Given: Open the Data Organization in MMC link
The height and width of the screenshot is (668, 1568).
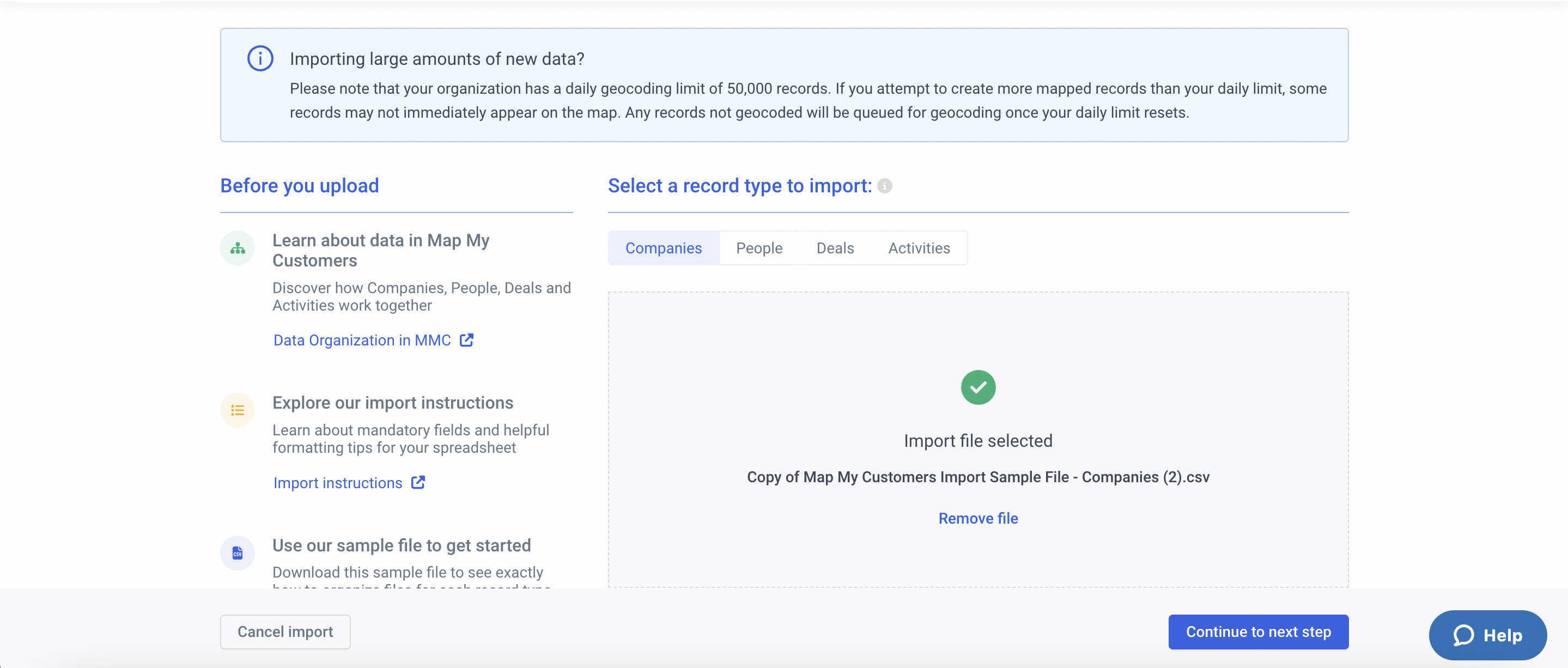Looking at the screenshot, I should click(x=362, y=340).
